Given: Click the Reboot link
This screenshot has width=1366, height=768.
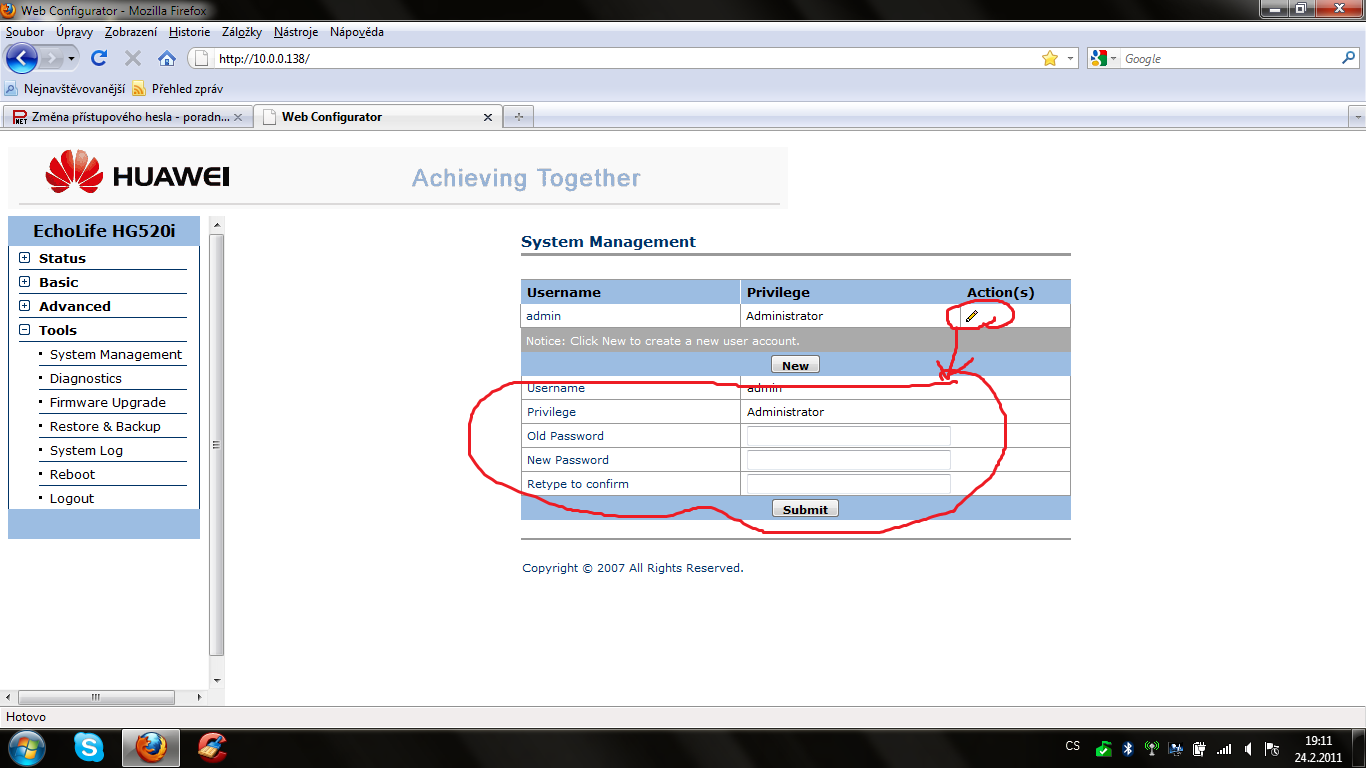Looking at the screenshot, I should point(72,474).
